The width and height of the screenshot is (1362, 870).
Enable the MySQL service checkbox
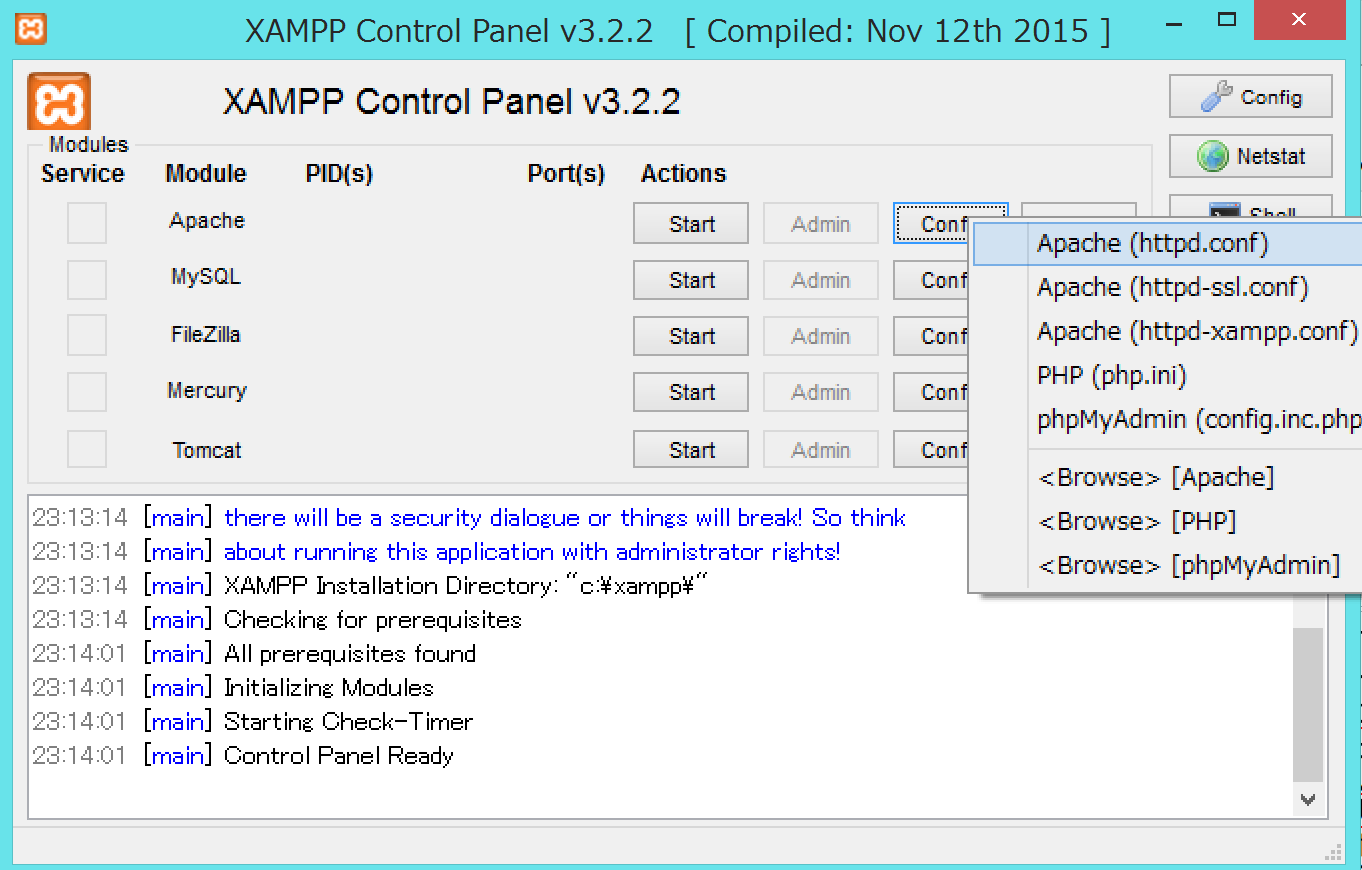[x=86, y=280]
